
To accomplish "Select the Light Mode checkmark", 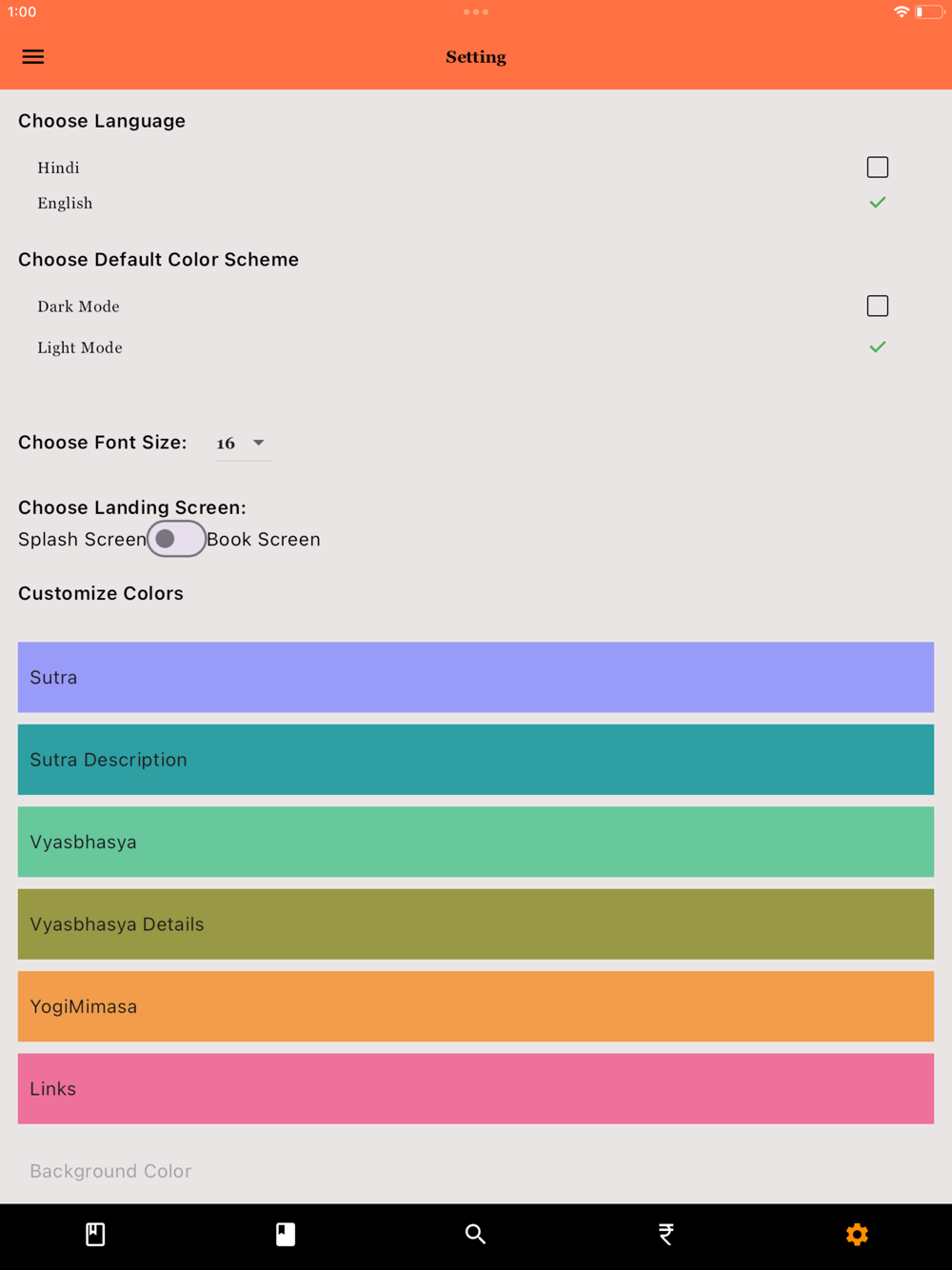I will [878, 347].
